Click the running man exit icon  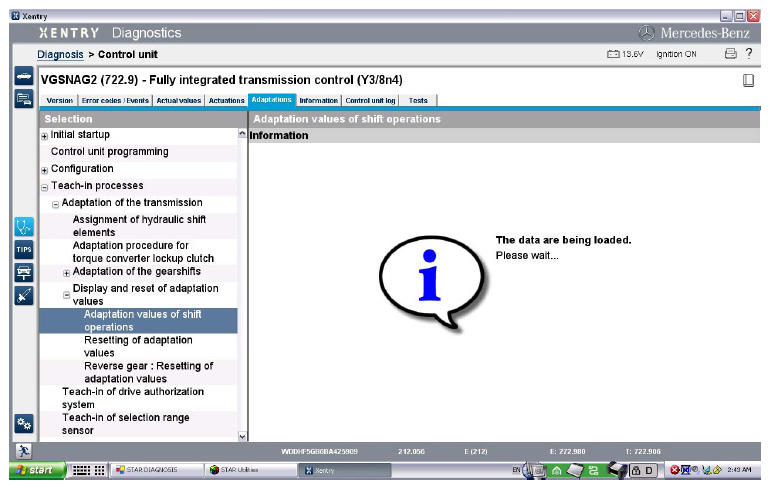[x=22, y=452]
